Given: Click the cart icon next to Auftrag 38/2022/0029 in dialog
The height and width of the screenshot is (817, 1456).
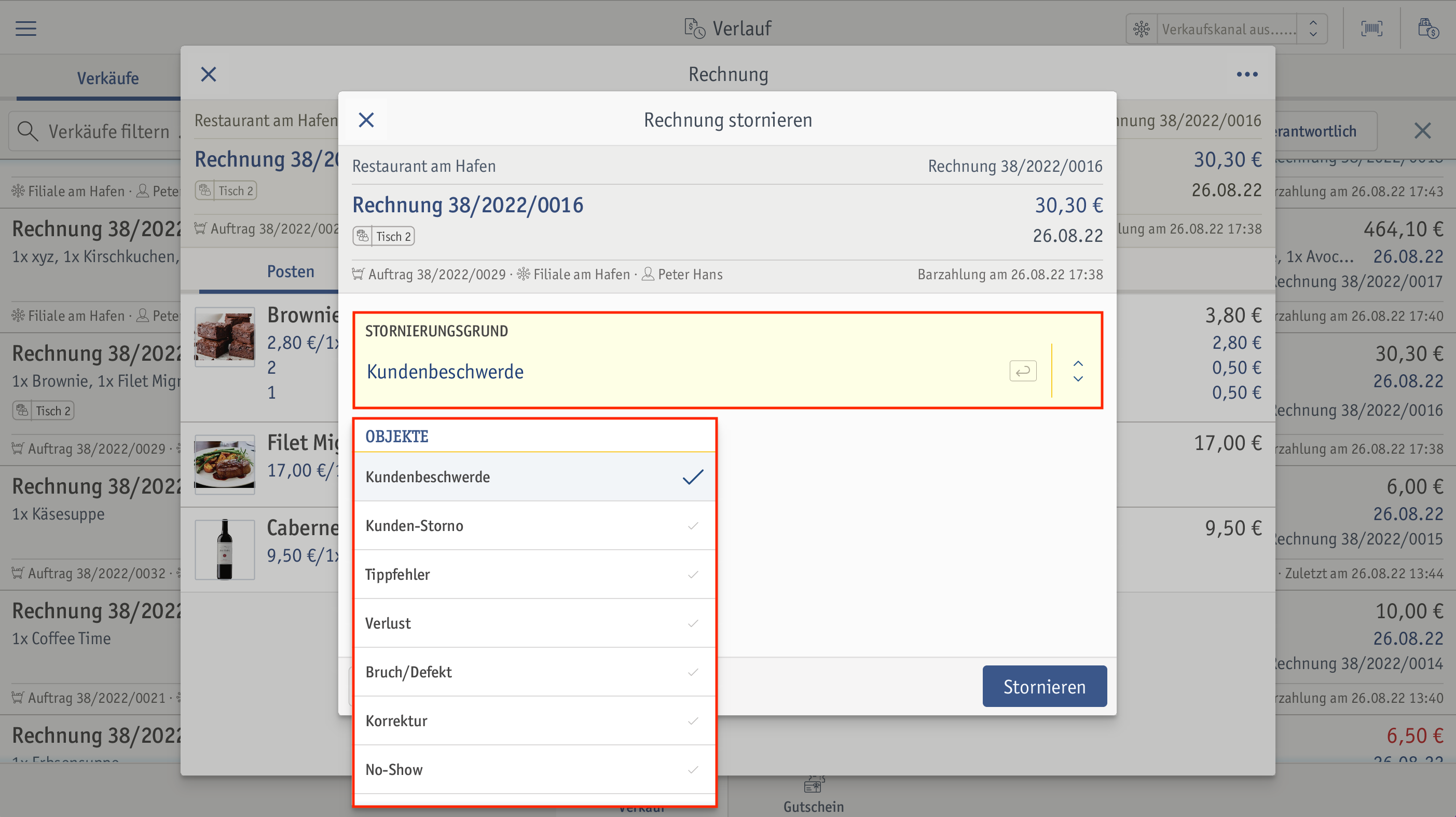Looking at the screenshot, I should 358,274.
